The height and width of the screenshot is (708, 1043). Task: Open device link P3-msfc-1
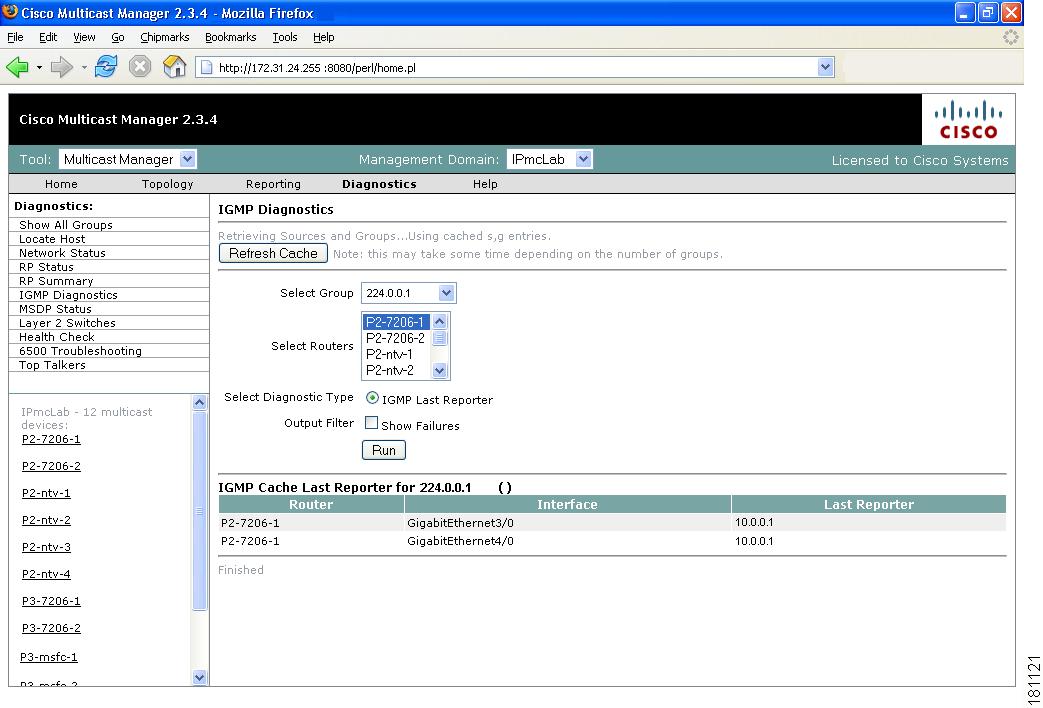coord(49,657)
